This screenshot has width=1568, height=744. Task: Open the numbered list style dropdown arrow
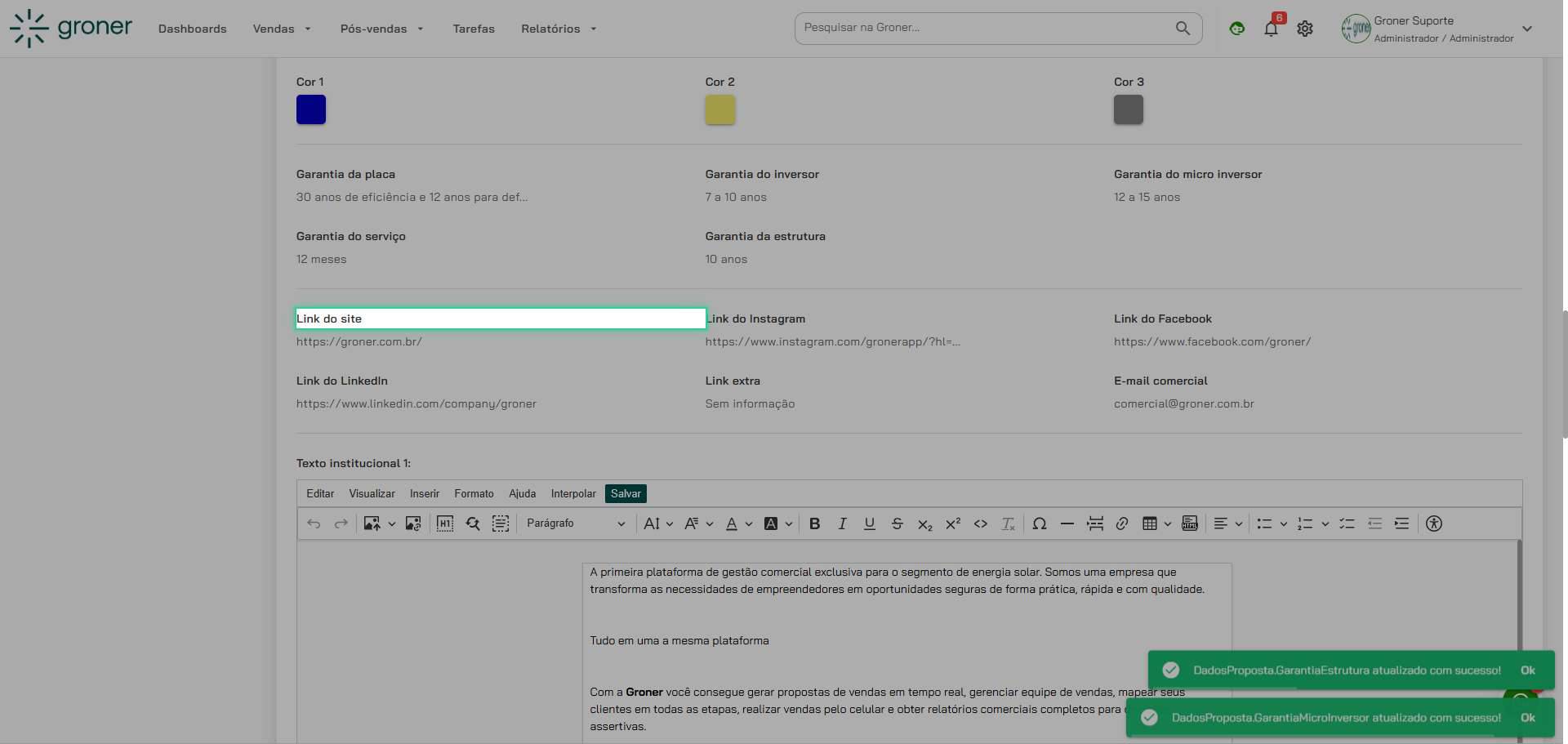tap(1325, 523)
